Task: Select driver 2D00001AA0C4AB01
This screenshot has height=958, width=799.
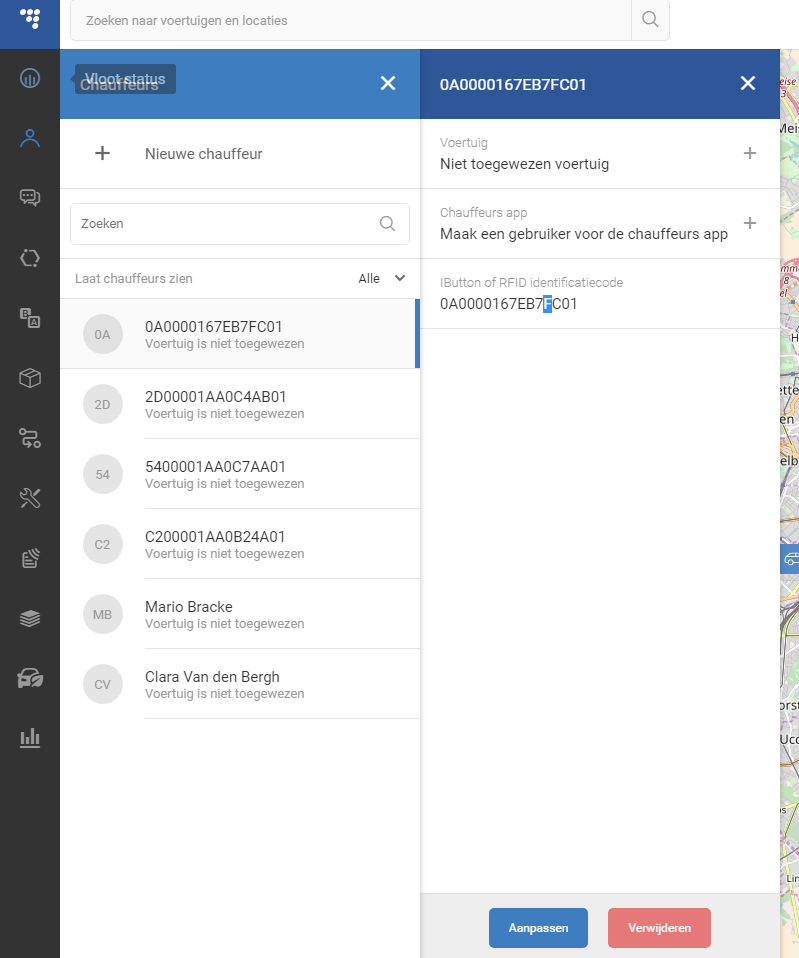Action: click(x=240, y=404)
